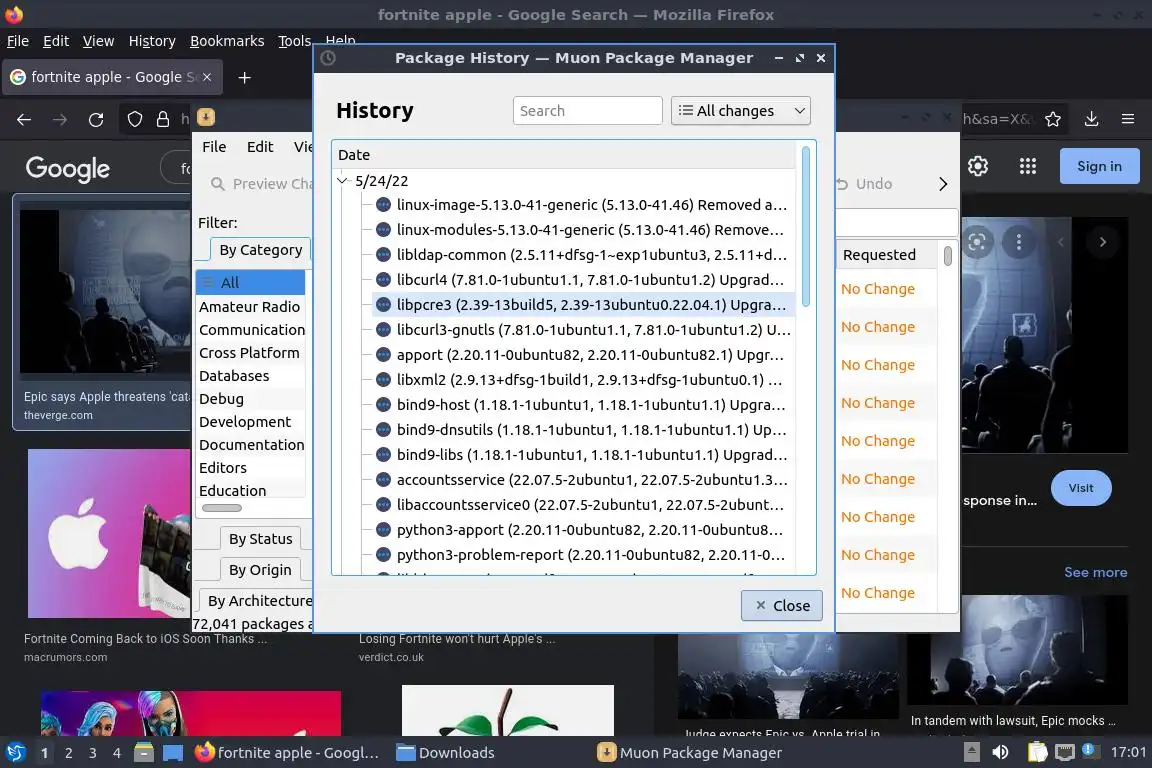
Task: Open Google apps grid
Action: coord(1028,166)
